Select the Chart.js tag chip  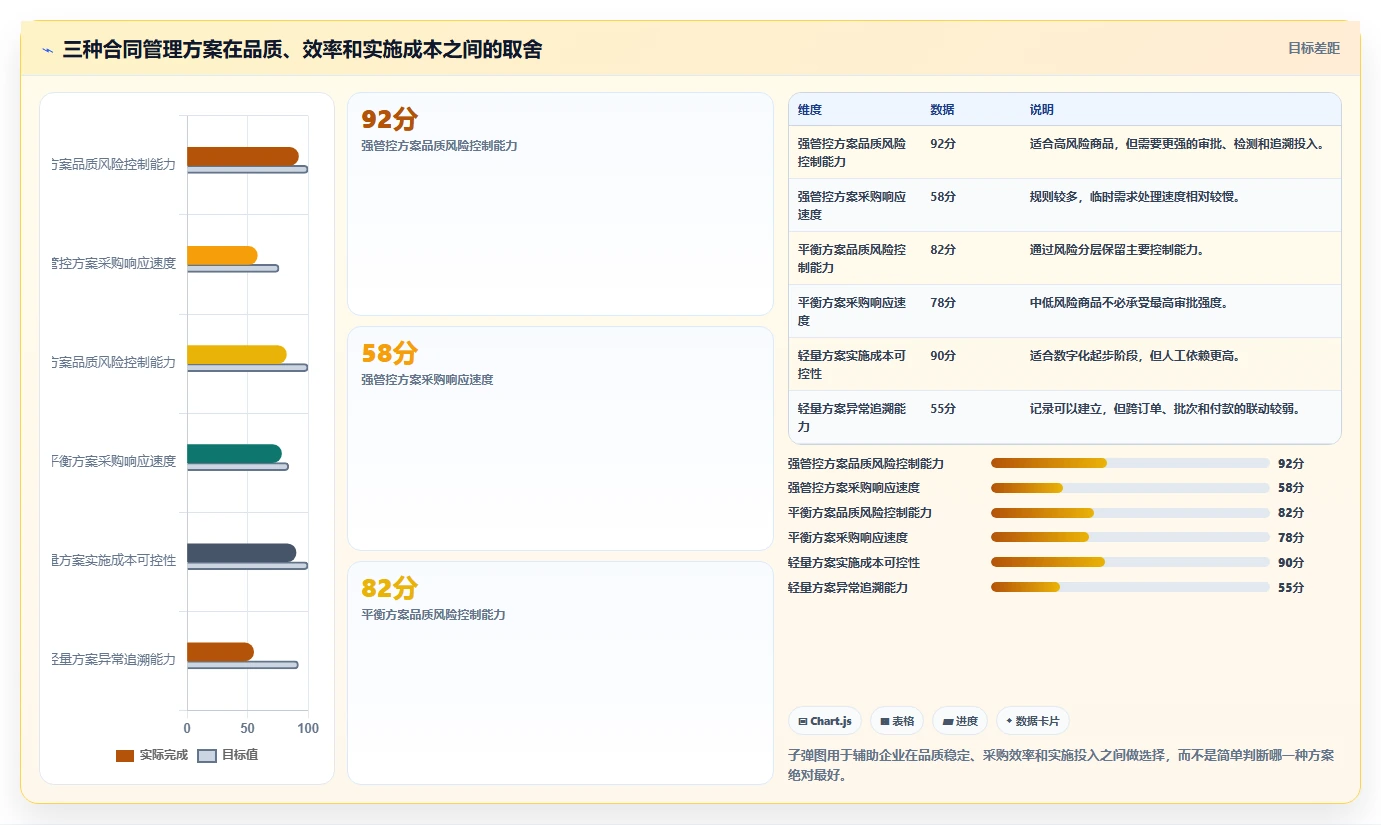tap(825, 721)
